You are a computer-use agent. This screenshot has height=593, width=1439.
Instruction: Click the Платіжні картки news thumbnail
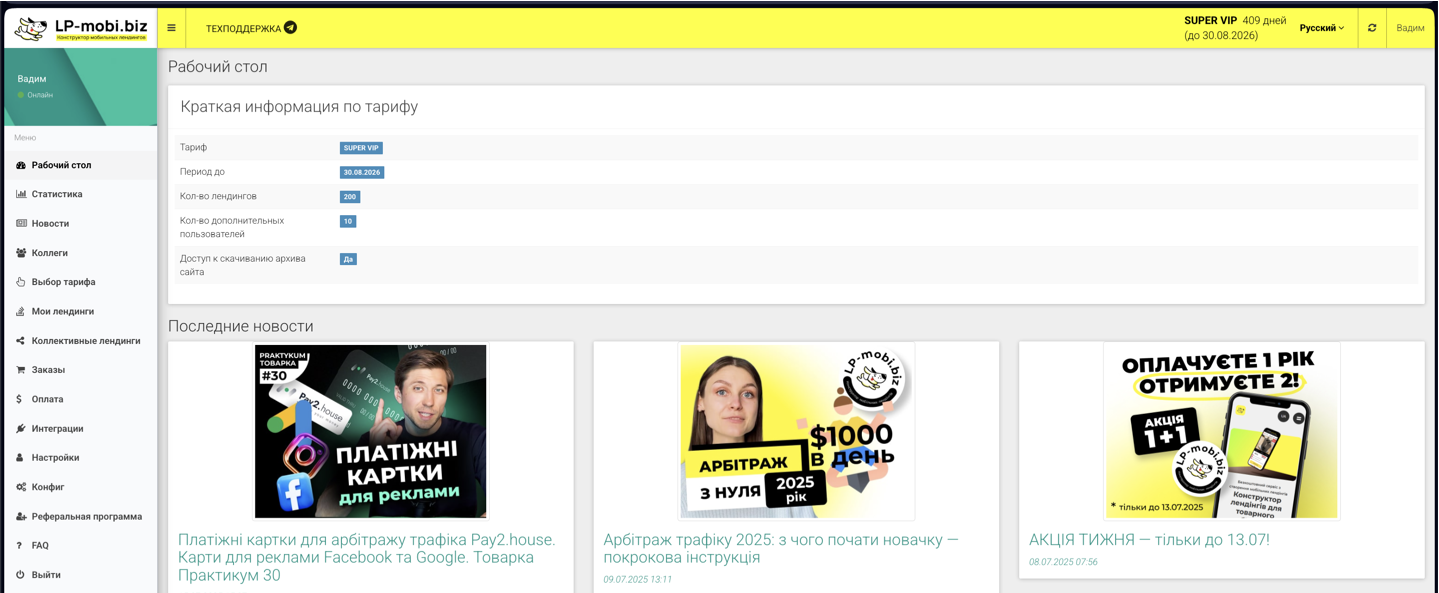(x=371, y=430)
